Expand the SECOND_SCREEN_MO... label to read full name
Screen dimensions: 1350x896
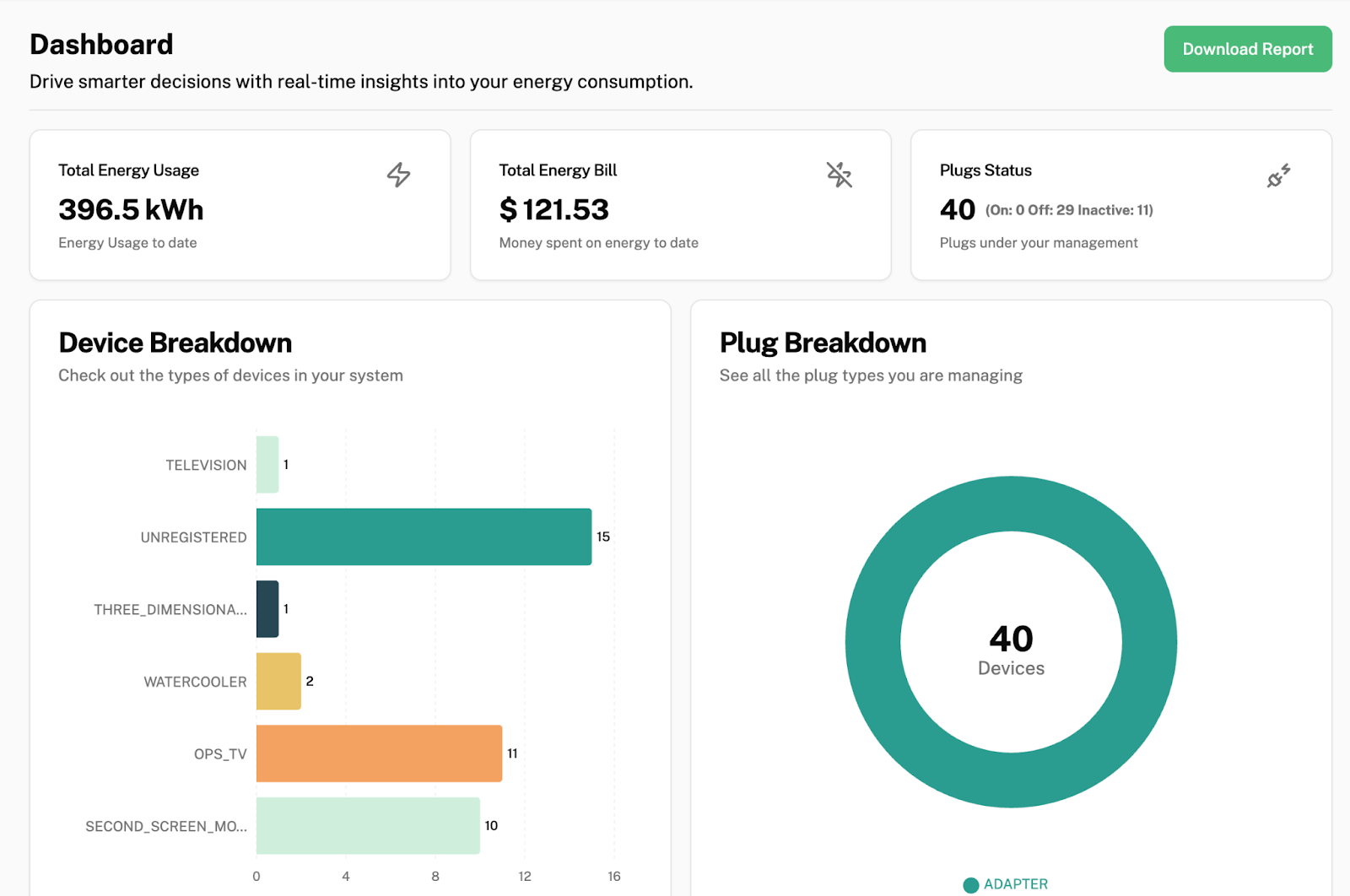166,827
